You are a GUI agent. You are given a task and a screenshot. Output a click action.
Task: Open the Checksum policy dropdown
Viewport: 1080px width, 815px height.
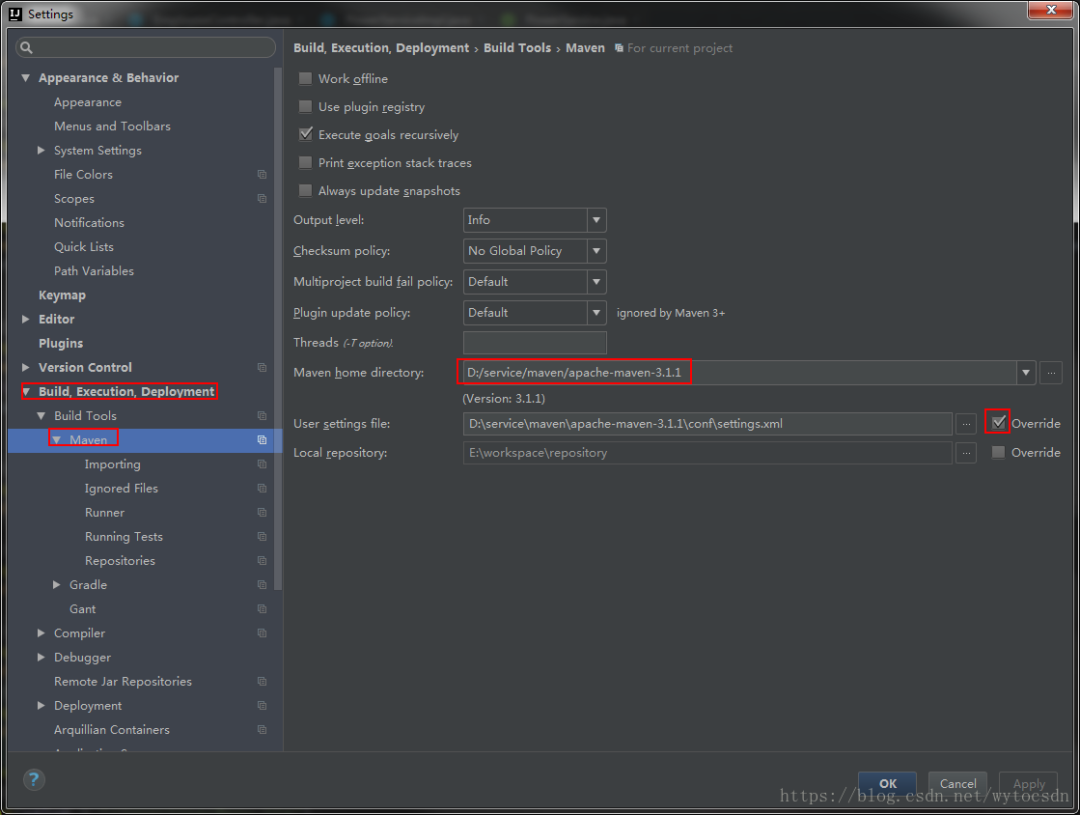535,251
